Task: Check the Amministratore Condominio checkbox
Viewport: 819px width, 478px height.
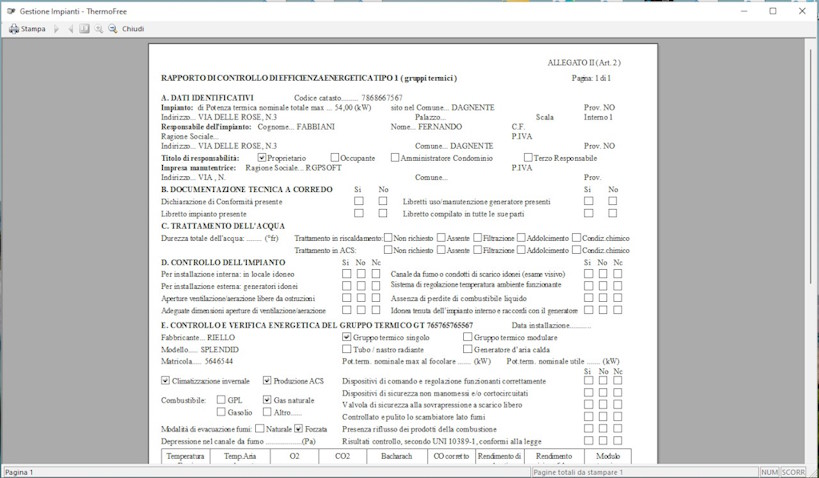Action: pos(395,157)
